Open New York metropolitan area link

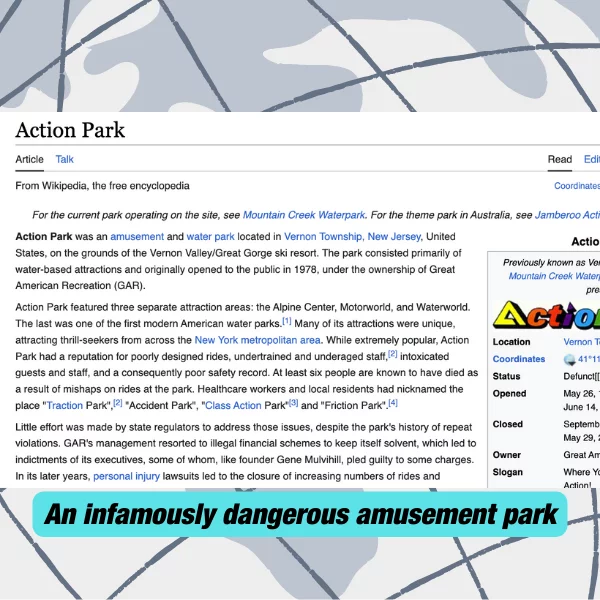tap(258, 340)
